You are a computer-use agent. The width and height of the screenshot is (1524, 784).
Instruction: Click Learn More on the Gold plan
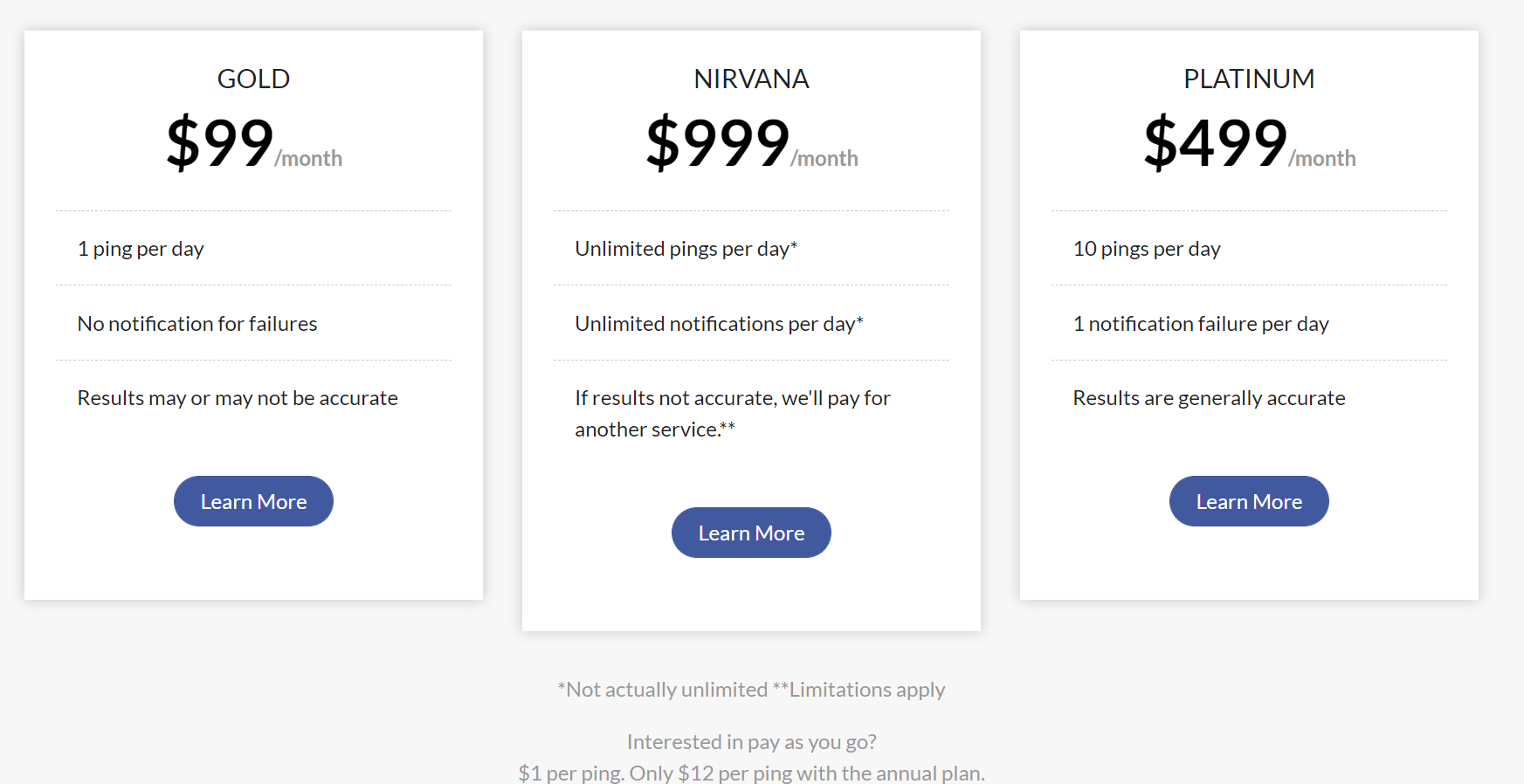[253, 501]
